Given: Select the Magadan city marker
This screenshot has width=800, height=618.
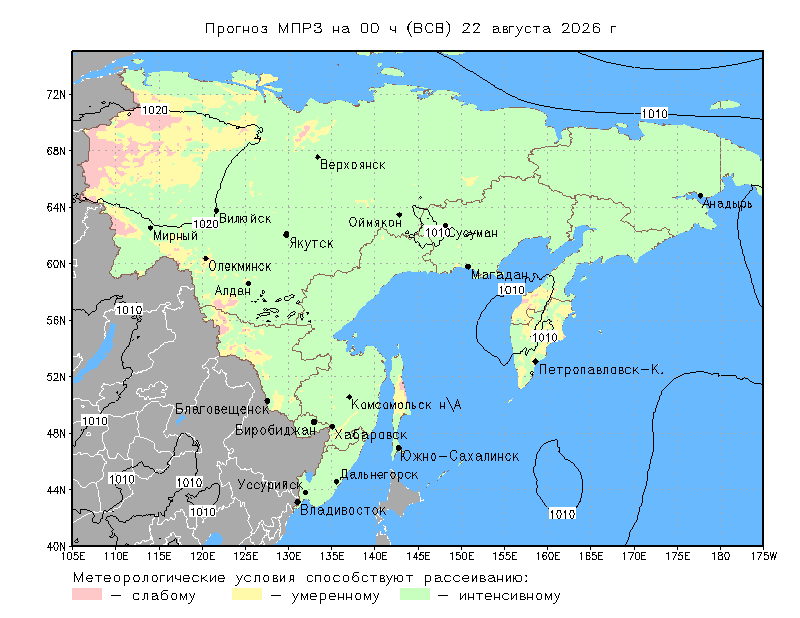Looking at the screenshot, I should pyautogui.click(x=468, y=267).
